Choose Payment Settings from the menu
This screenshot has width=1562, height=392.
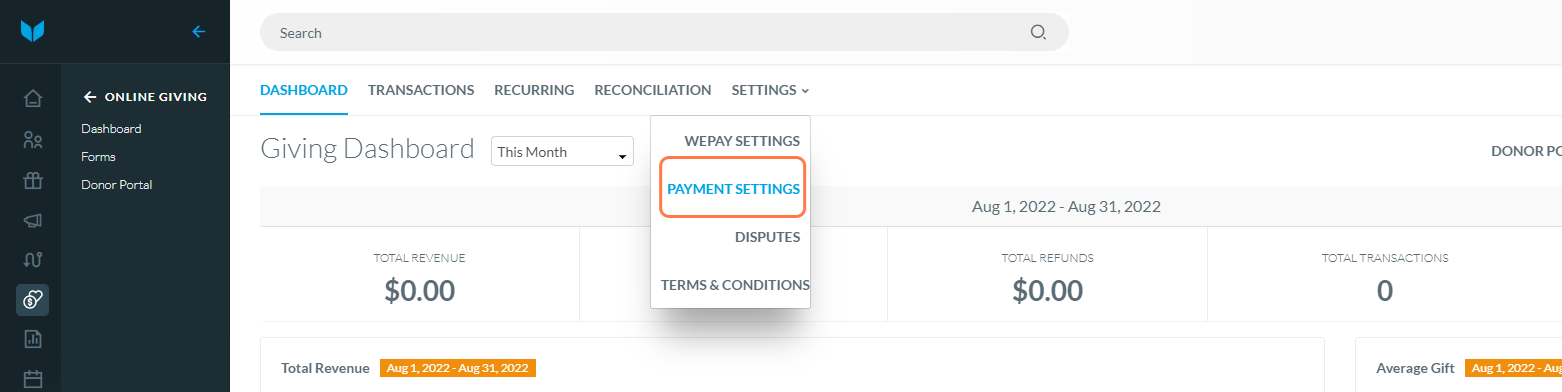(x=733, y=189)
